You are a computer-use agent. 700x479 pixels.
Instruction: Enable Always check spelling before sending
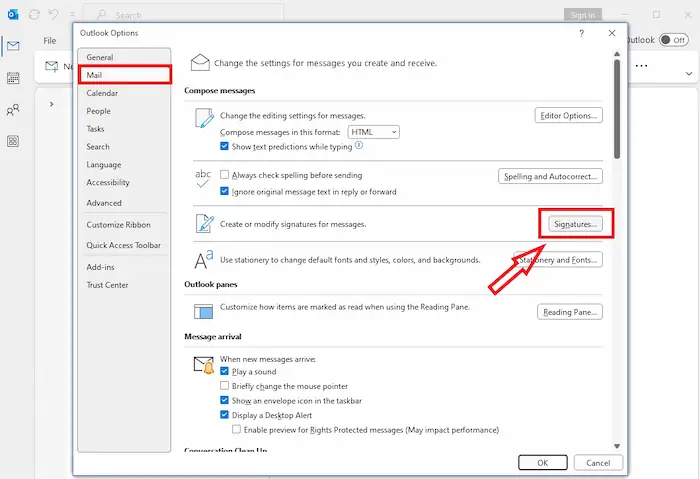tap(225, 175)
